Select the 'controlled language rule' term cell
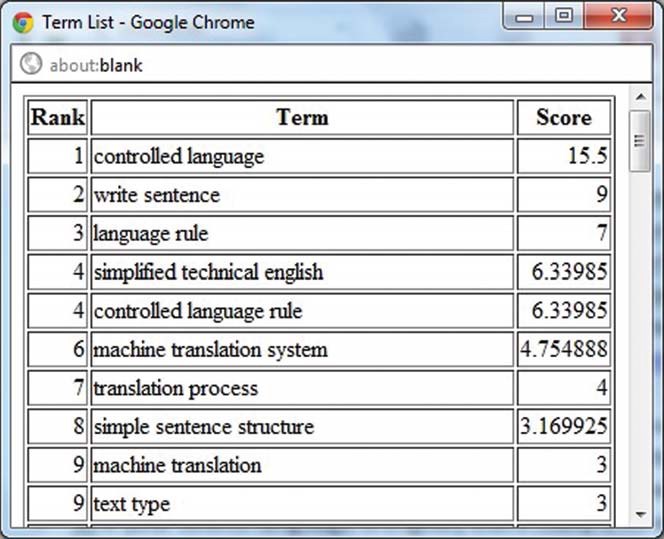Viewport: 664px width, 539px height. 302,310
